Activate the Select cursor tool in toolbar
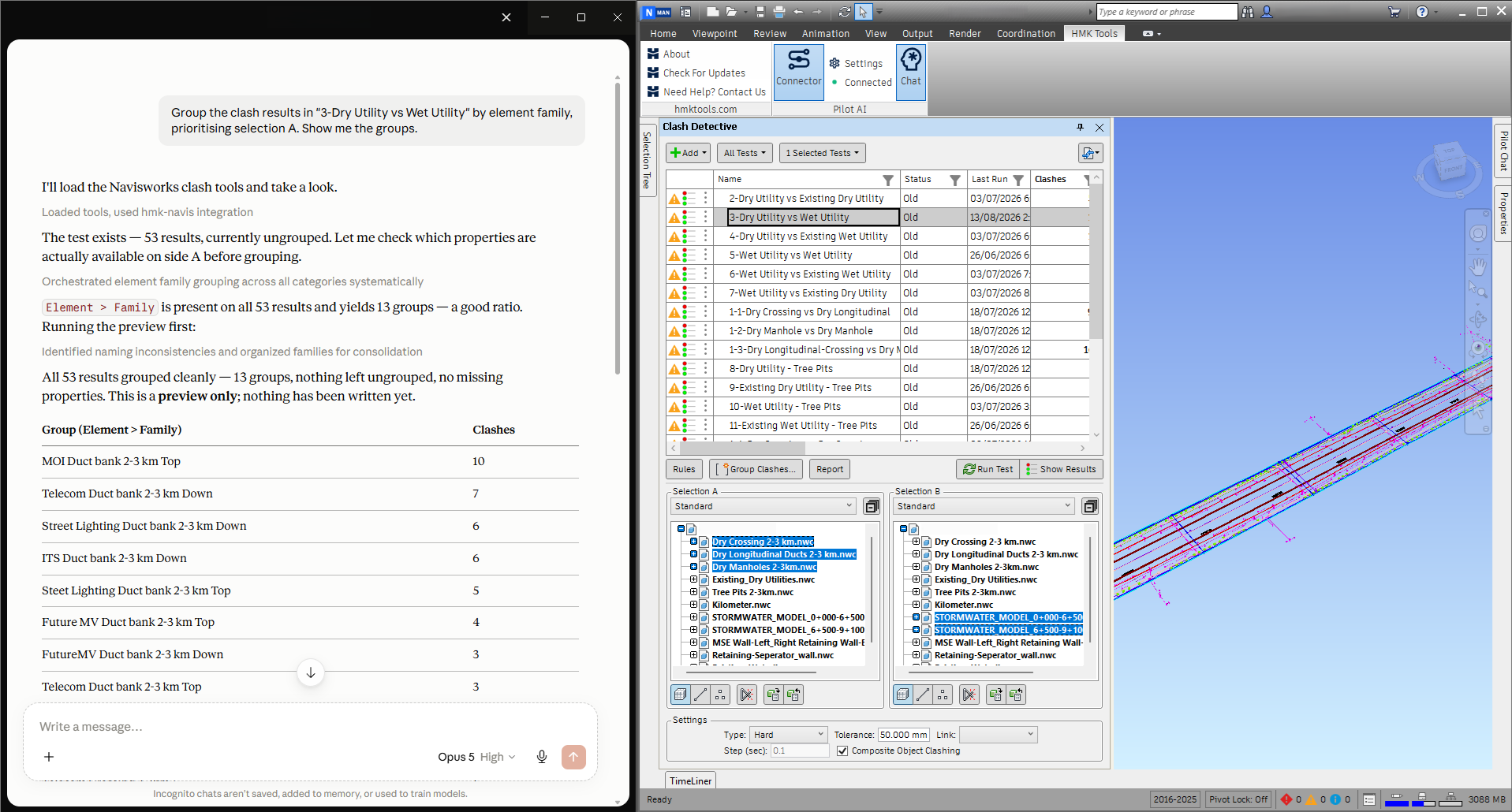Image resolution: width=1512 pixels, height=812 pixels. 864,12
